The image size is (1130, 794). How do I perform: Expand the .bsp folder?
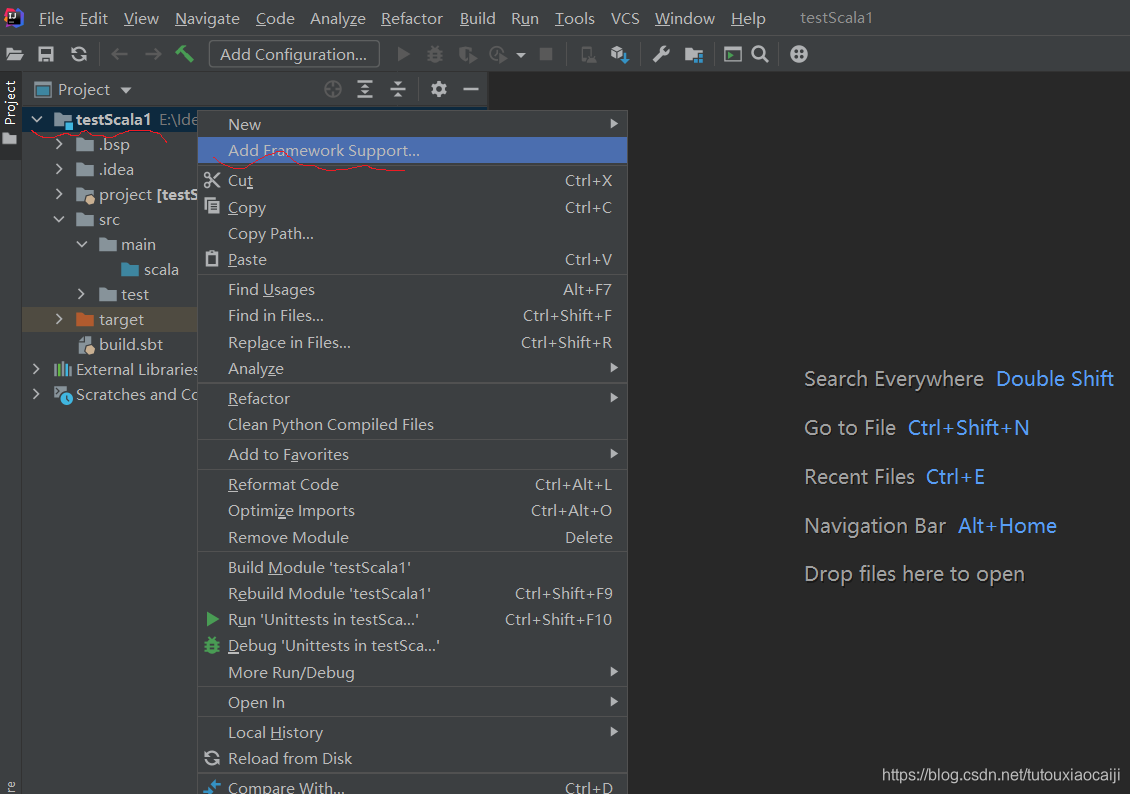point(59,145)
